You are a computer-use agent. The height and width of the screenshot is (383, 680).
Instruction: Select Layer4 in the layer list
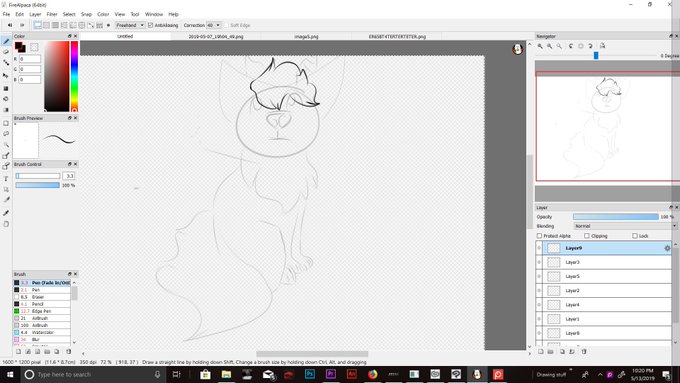pos(607,305)
